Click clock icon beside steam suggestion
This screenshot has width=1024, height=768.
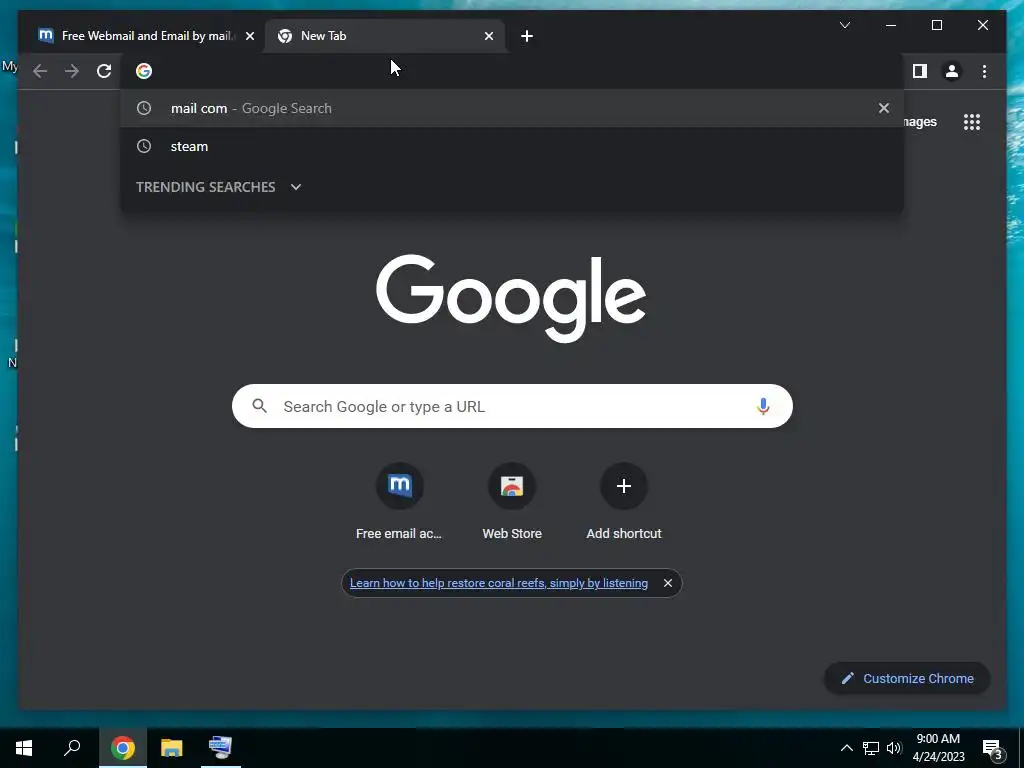(144, 146)
